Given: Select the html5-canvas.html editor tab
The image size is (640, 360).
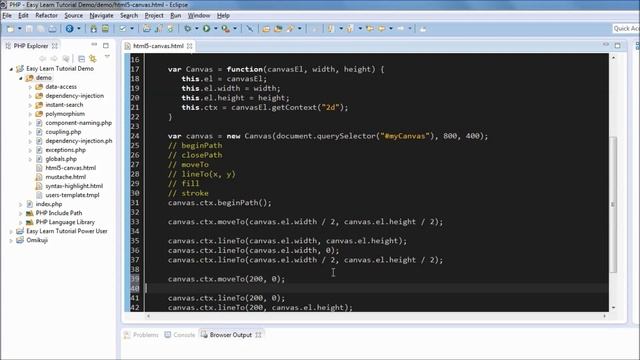Looking at the screenshot, I should 158,46.
